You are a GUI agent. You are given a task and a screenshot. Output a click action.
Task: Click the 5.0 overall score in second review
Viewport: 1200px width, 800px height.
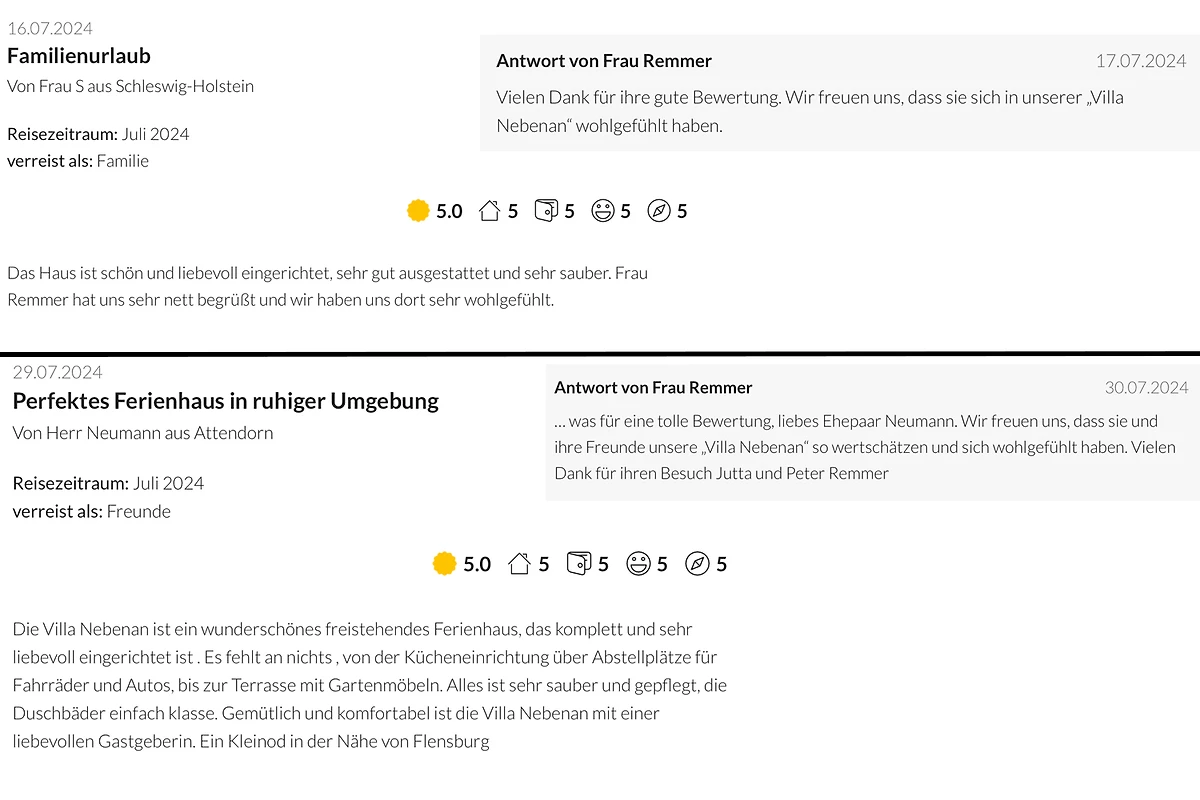(x=477, y=564)
